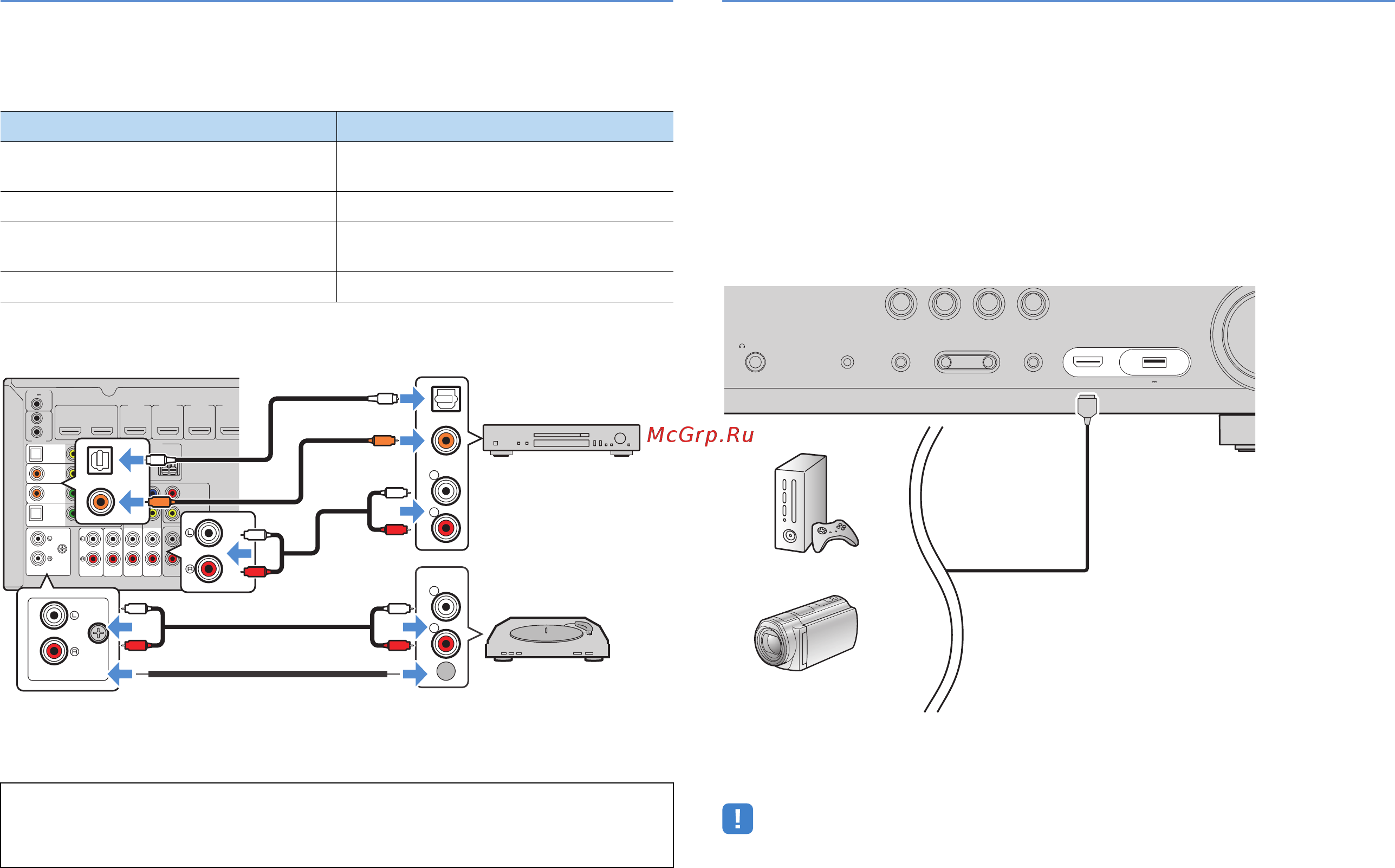Click the receiver's enlarged optical input jack
Image resolution: width=1395 pixels, height=868 pixels.
point(100,460)
